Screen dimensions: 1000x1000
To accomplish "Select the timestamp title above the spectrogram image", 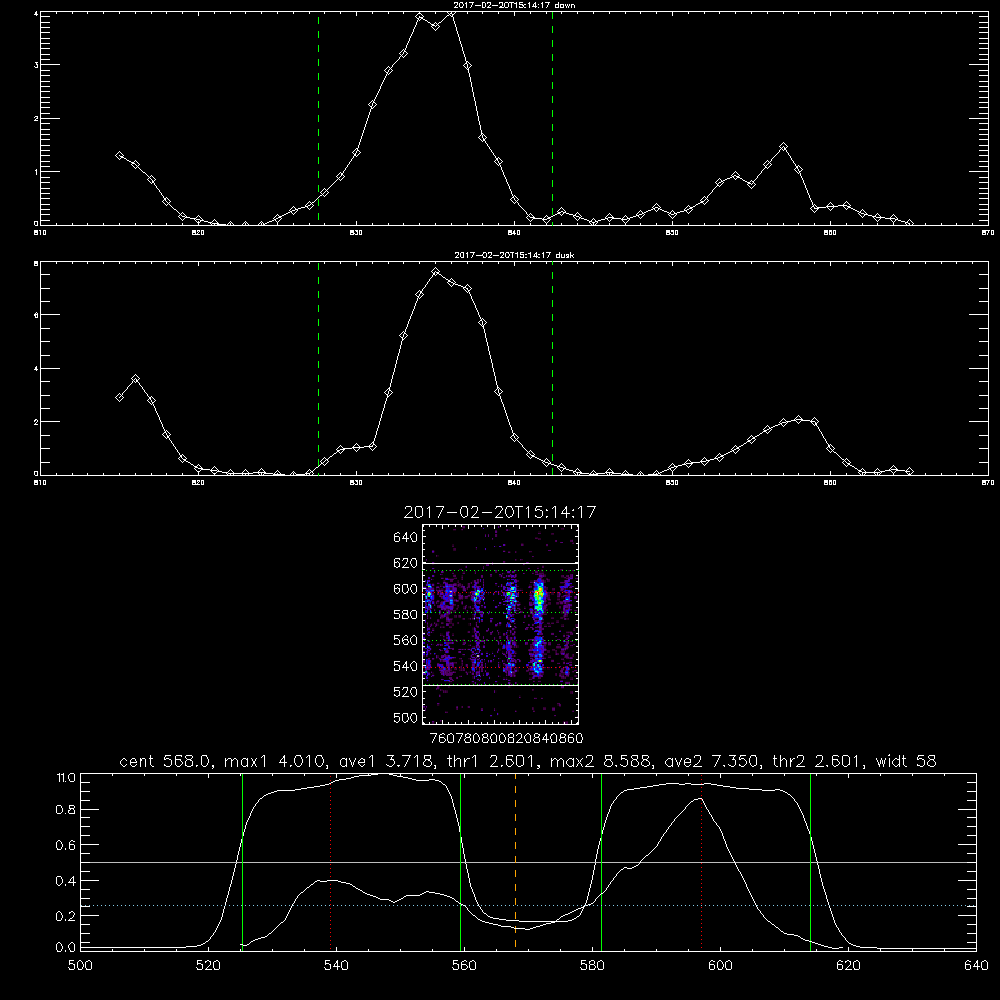I will 499,512.
